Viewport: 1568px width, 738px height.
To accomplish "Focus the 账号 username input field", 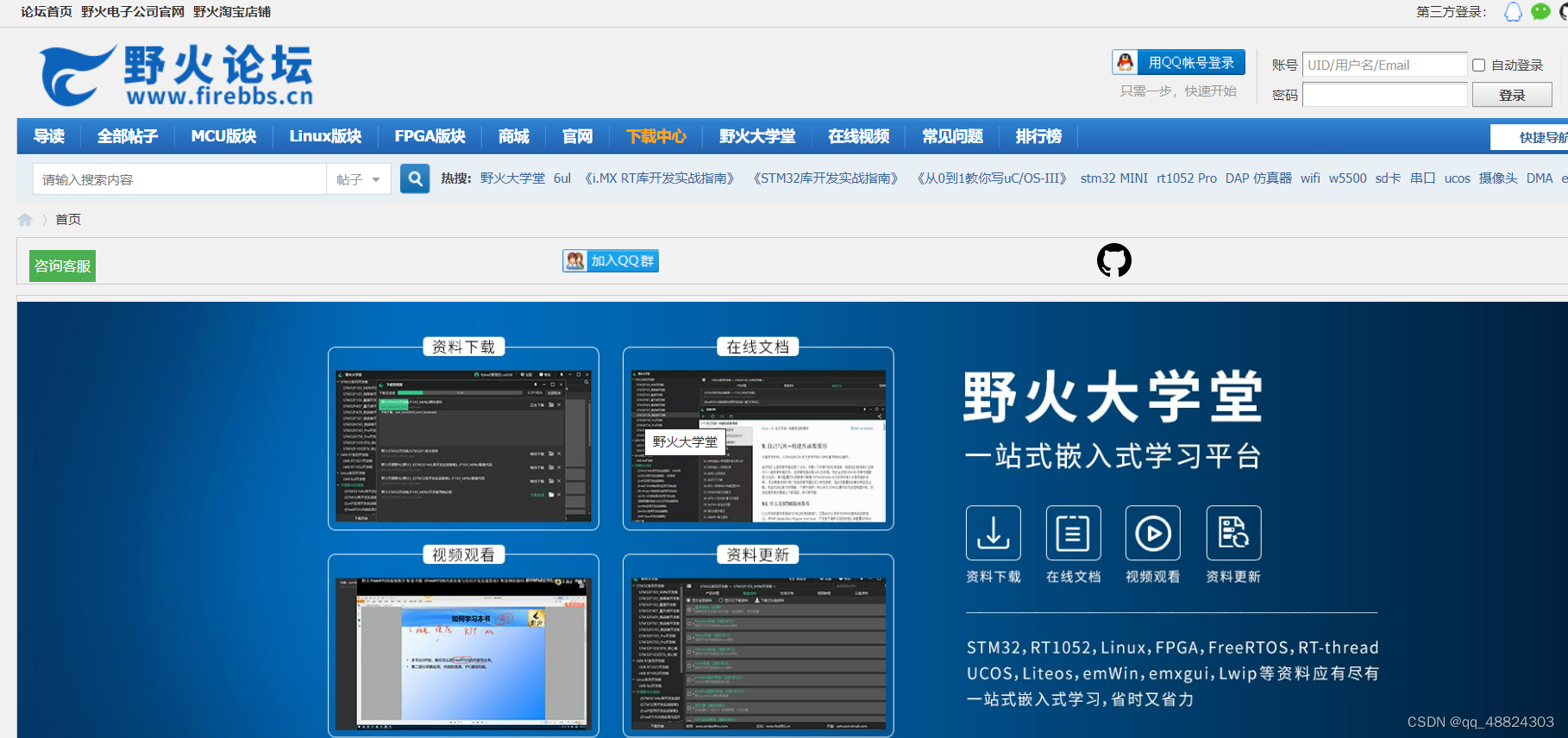I will point(1384,65).
